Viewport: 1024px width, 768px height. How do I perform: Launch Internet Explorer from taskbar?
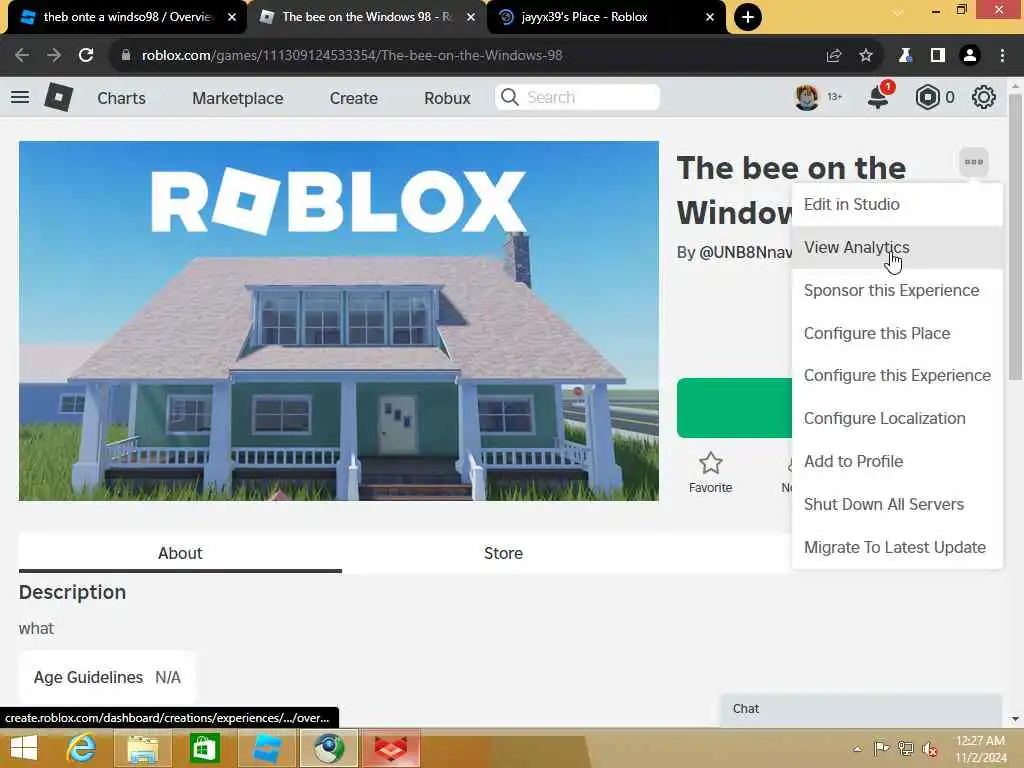tap(82, 748)
